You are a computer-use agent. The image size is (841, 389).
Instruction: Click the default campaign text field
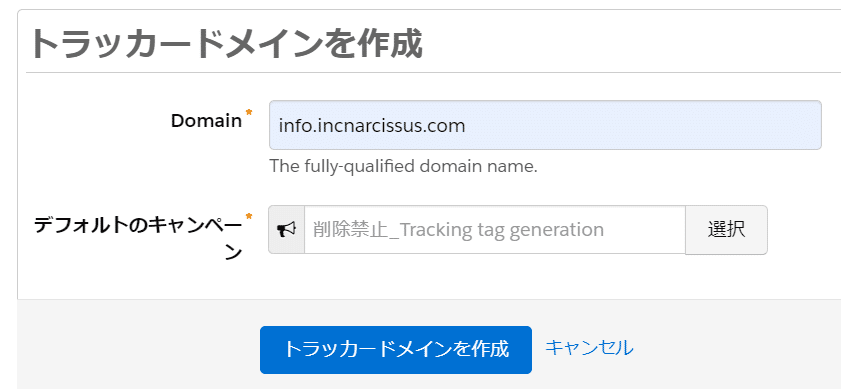coord(495,230)
